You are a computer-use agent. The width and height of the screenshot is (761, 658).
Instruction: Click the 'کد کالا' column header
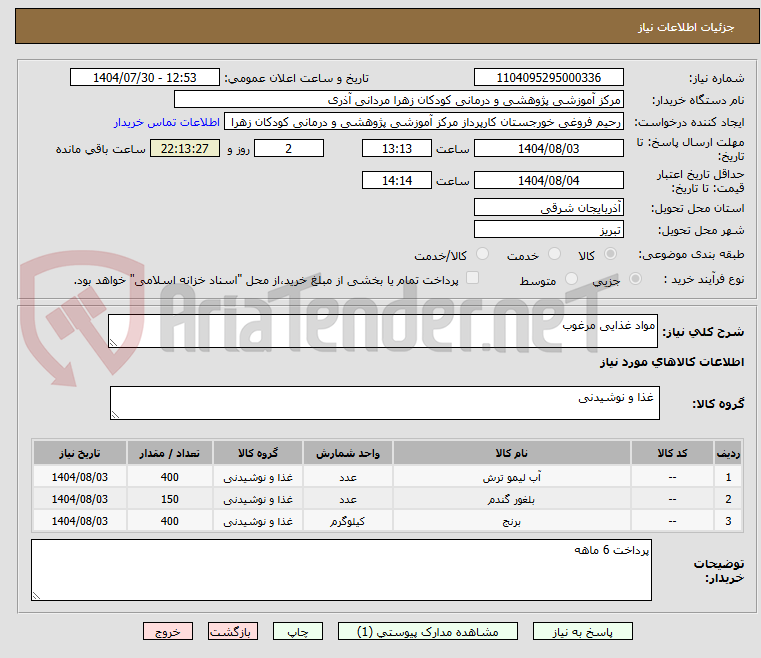tap(672, 453)
